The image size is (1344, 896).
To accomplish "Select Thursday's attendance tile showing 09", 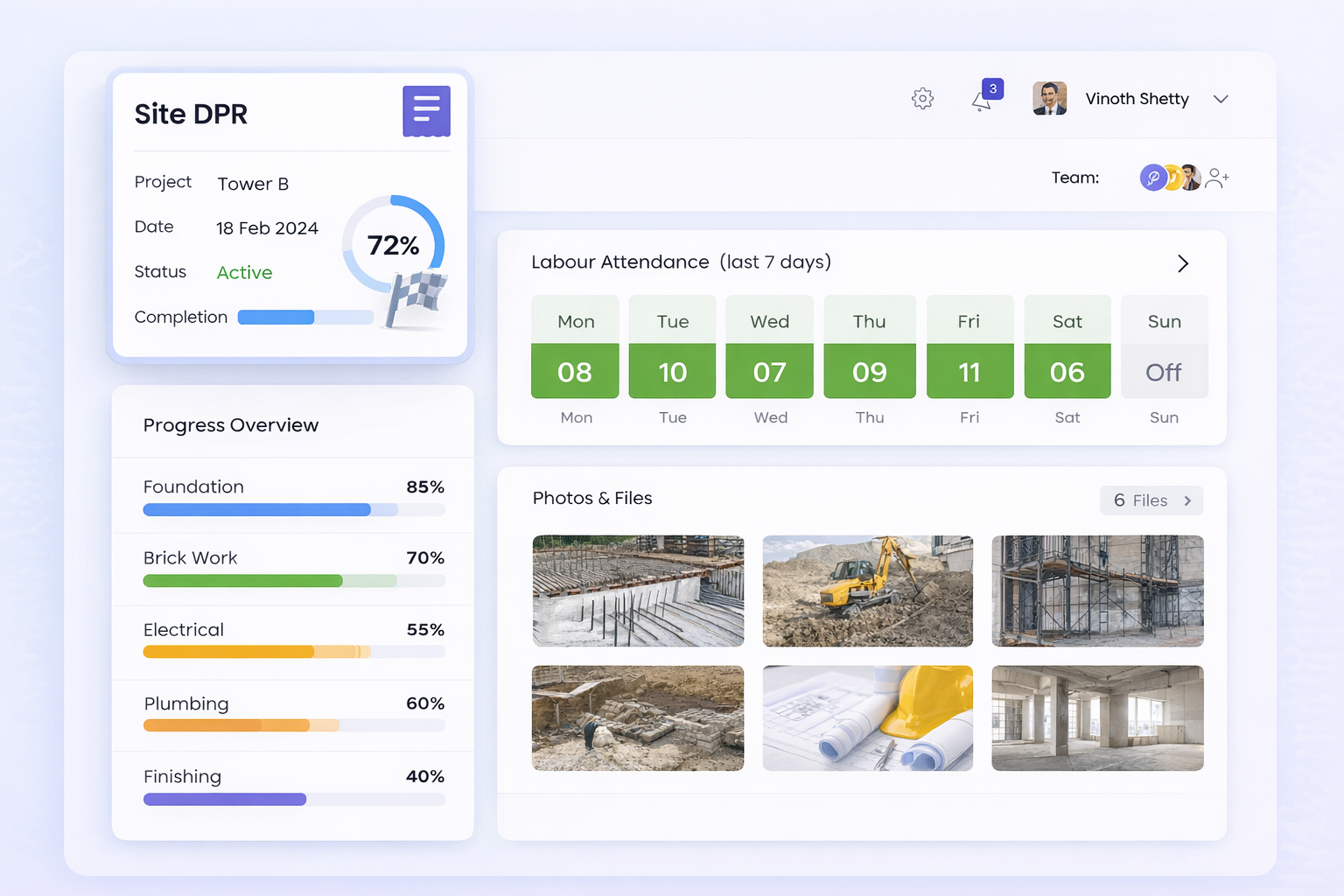I will click(x=870, y=346).
